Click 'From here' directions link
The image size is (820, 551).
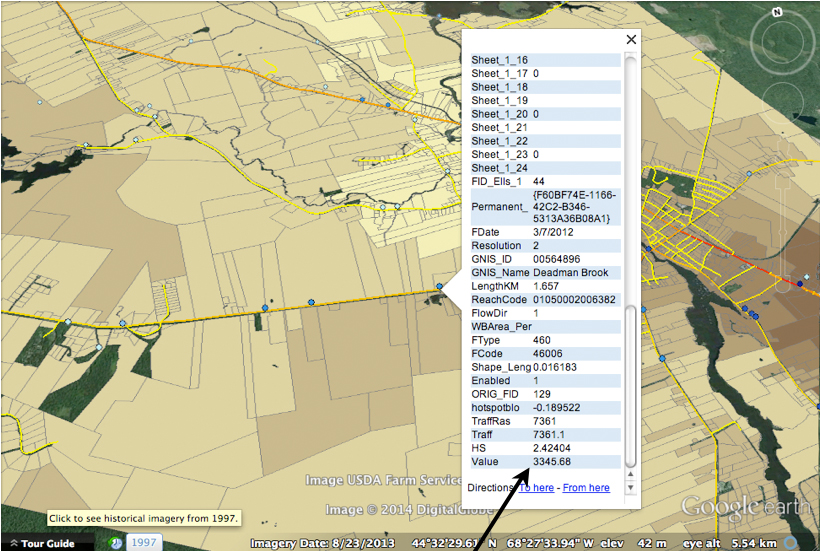tap(586, 488)
